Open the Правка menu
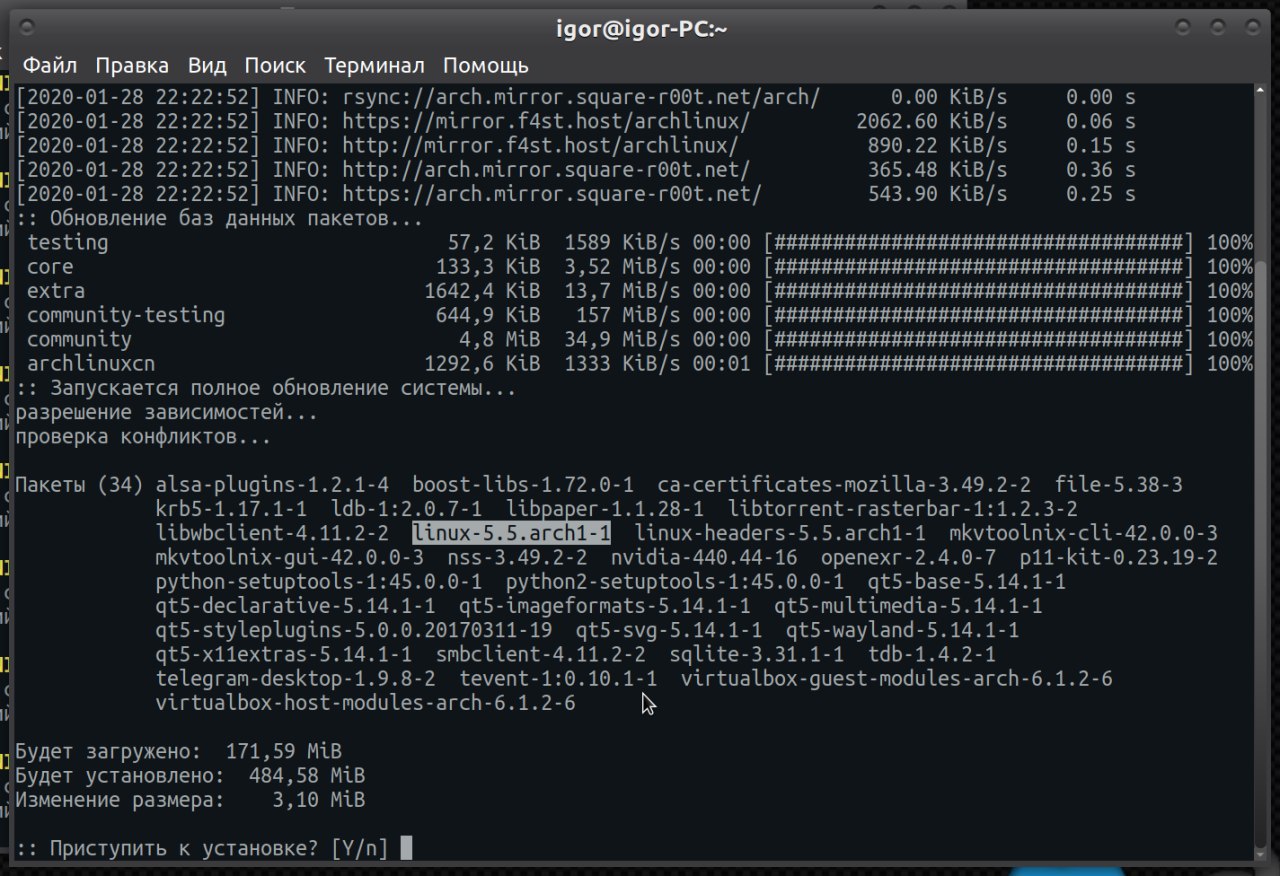Screen dimensions: 1280x876 pyautogui.click(x=132, y=66)
